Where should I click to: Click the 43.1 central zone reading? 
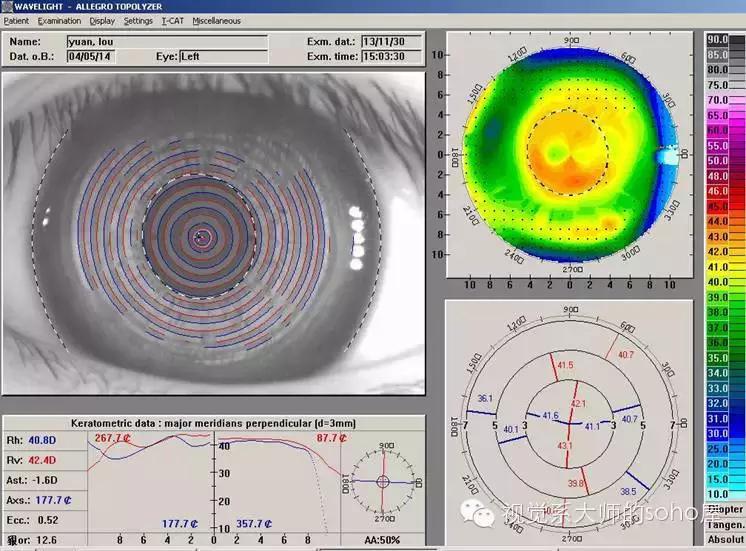(x=565, y=446)
